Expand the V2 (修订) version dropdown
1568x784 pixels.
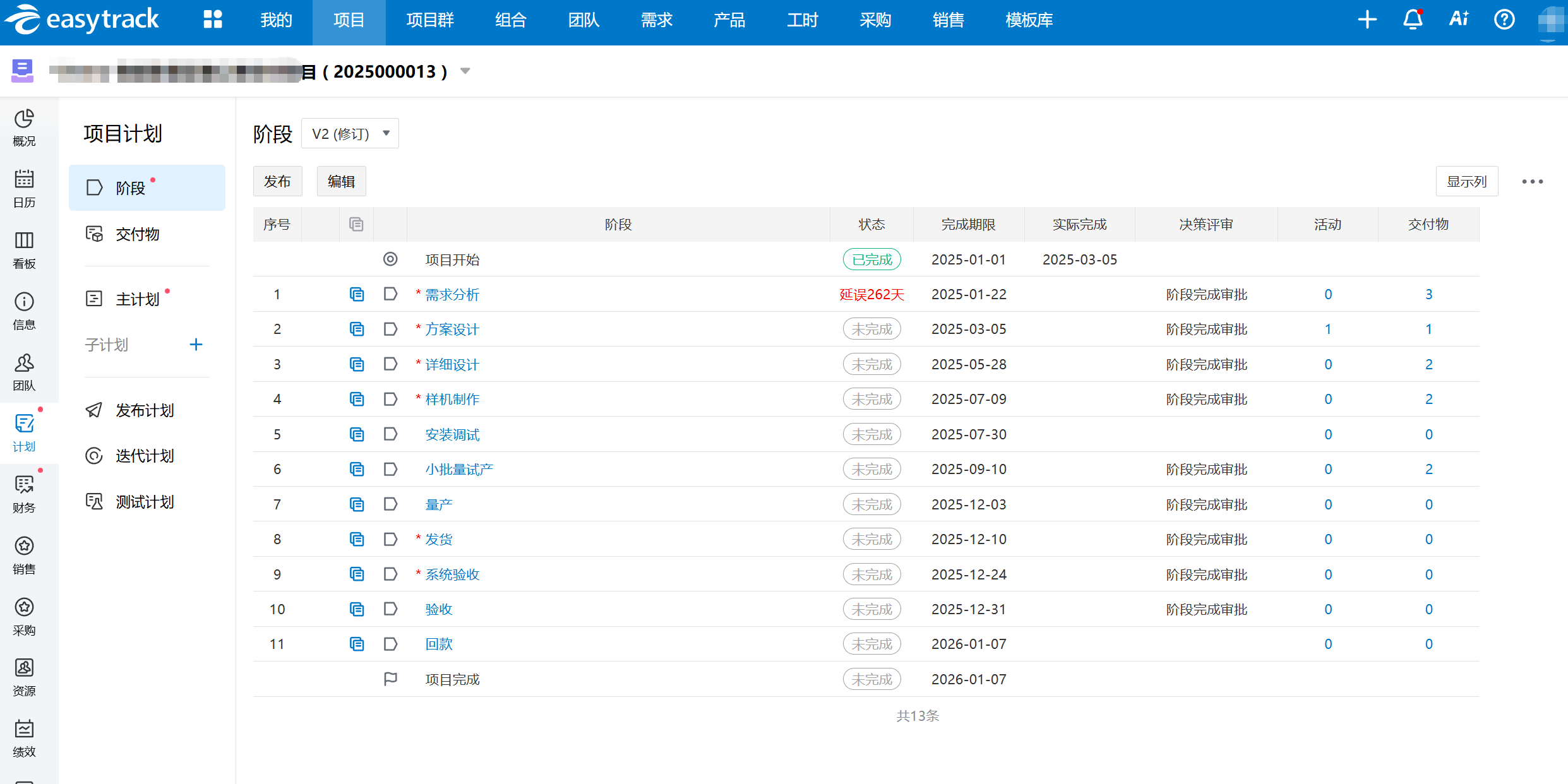pyautogui.click(x=350, y=134)
